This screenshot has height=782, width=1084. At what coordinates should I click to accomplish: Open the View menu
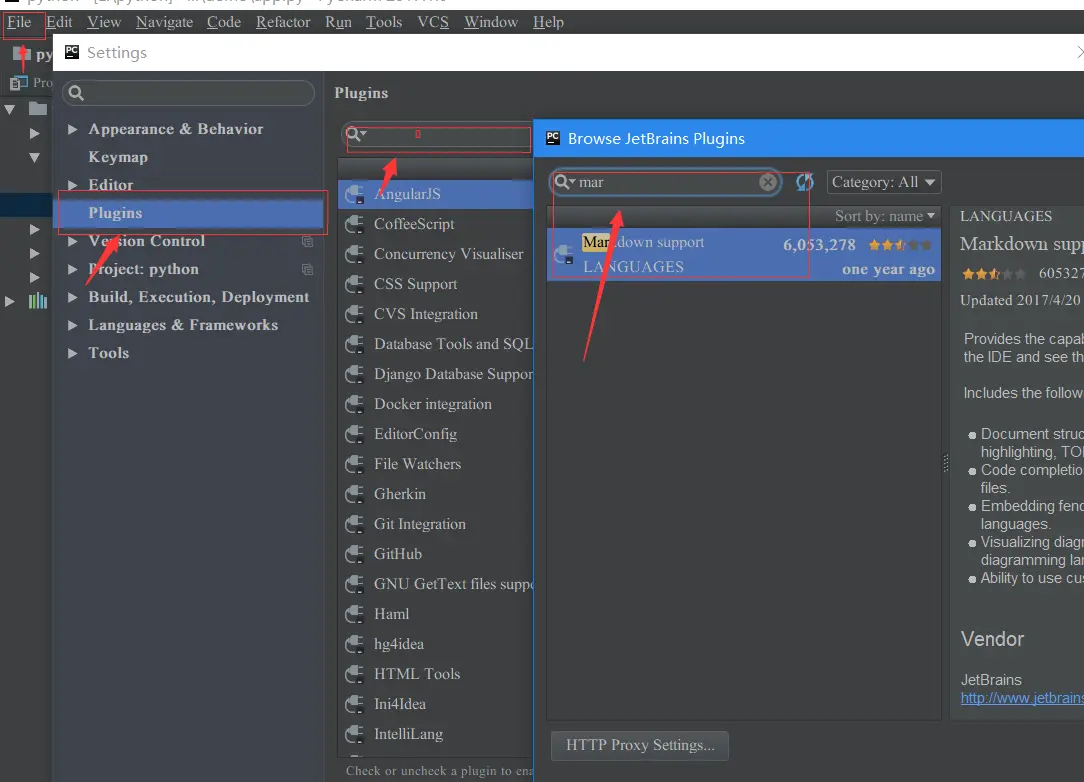pos(104,22)
